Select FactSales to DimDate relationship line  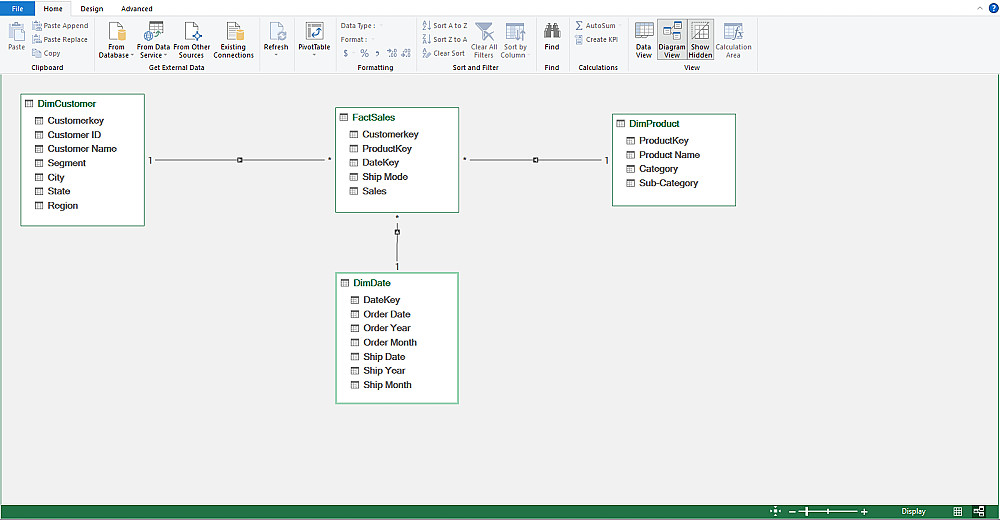click(397, 243)
